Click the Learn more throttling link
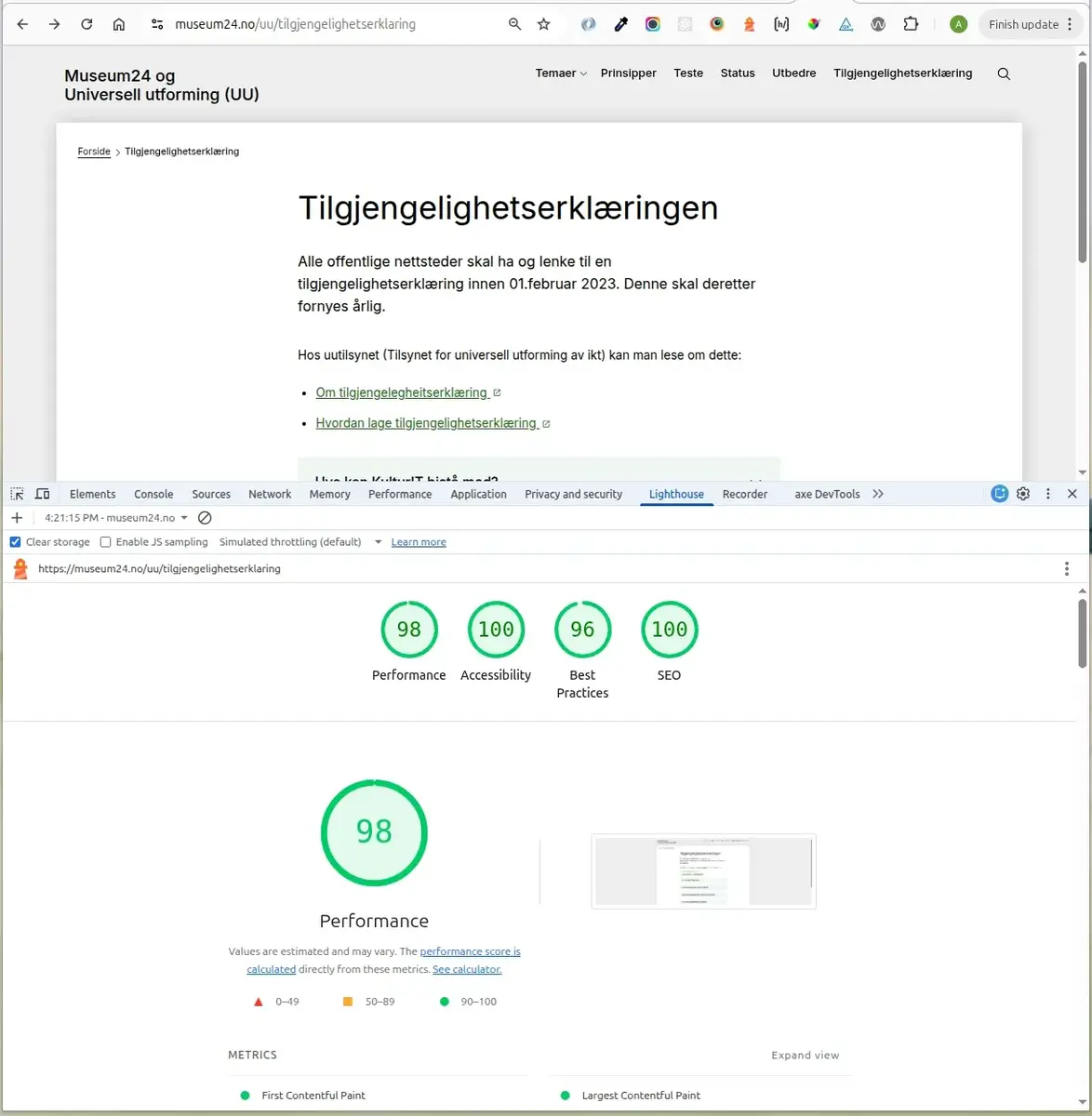 point(418,541)
